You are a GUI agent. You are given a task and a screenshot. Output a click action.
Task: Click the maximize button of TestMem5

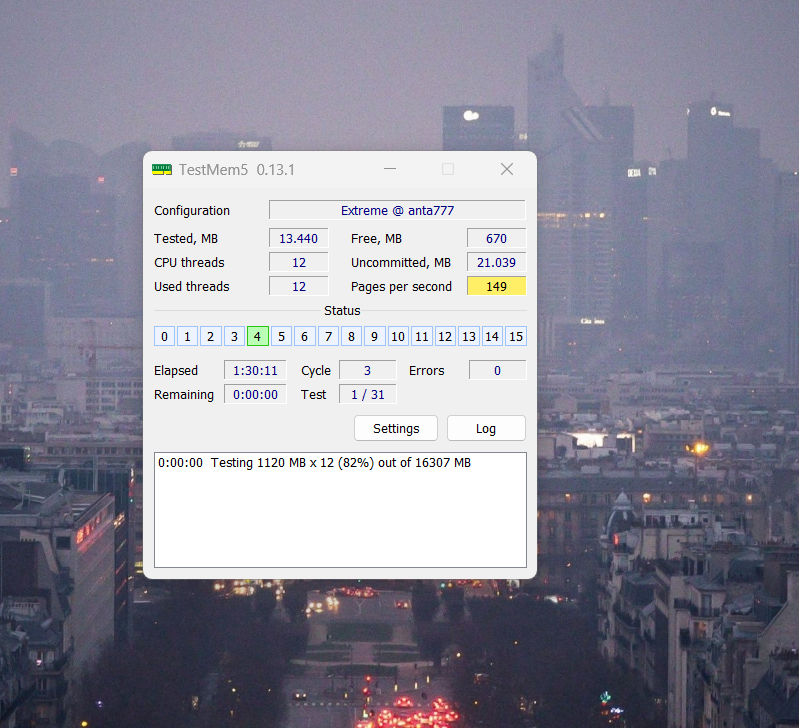click(x=448, y=169)
